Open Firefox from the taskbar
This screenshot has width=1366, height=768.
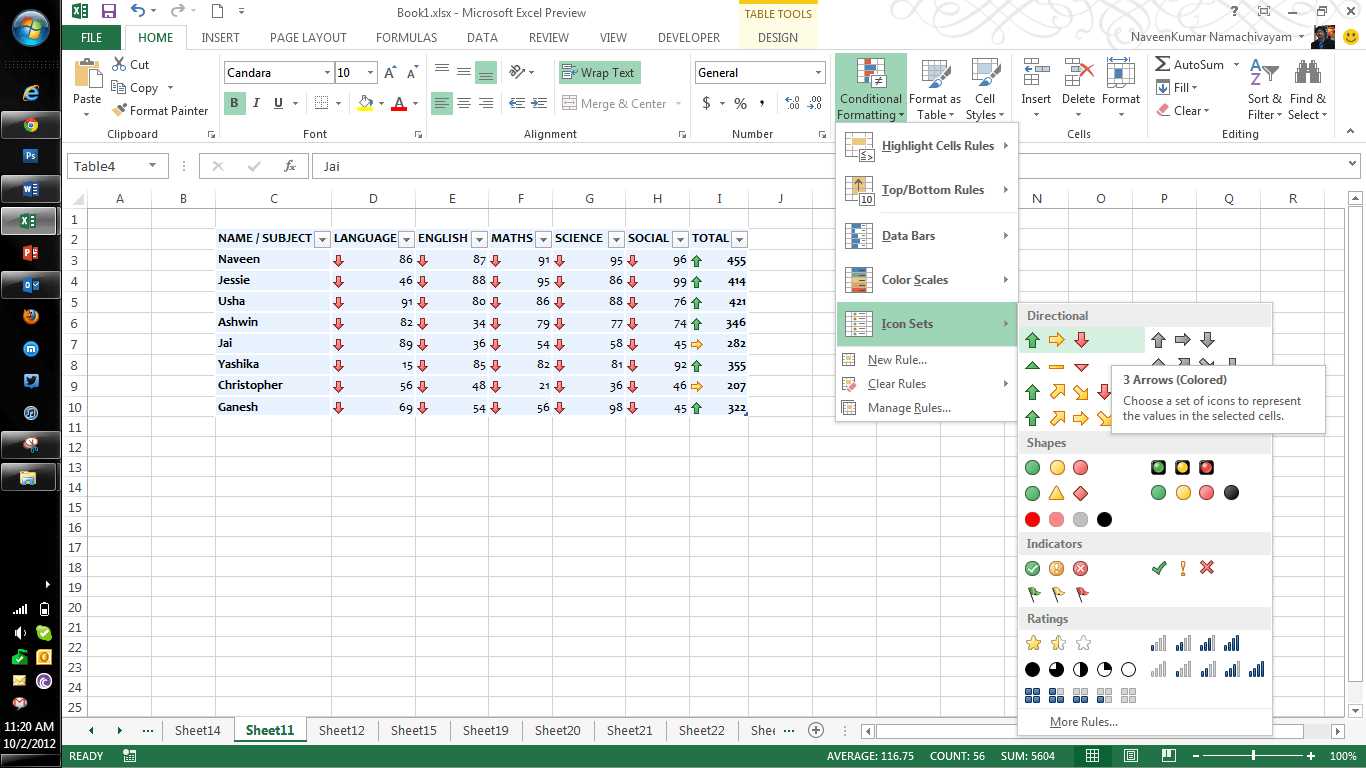(30, 317)
